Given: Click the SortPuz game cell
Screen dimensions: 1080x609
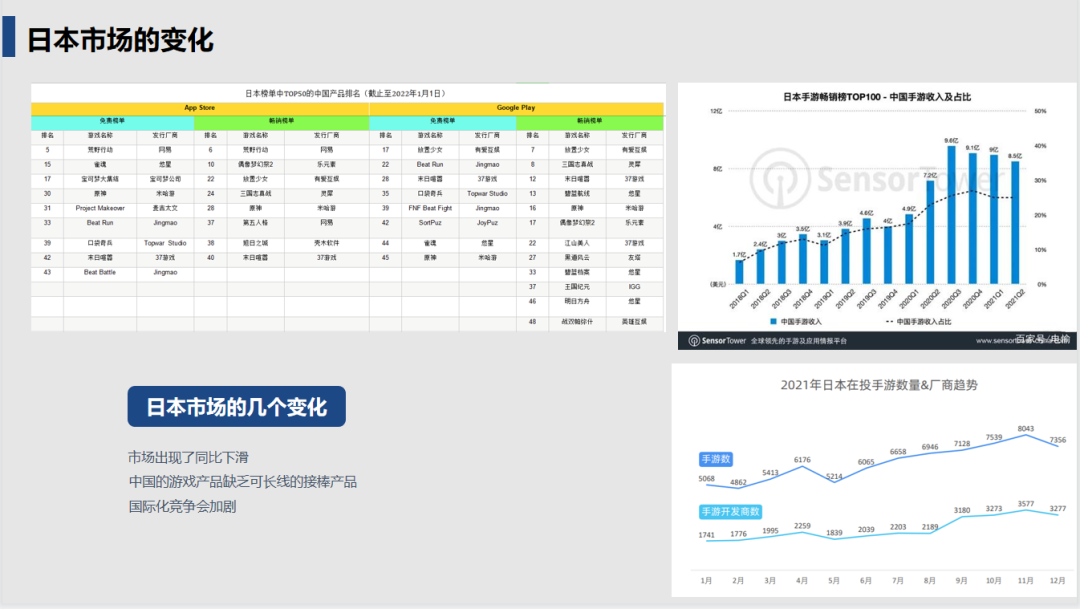Looking at the screenshot, I should click(x=430, y=223).
